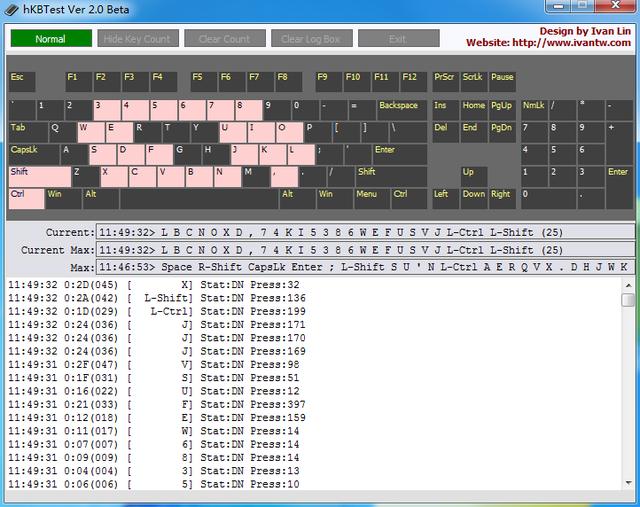This screenshot has height=507, width=640.
Task: Click the Hide Key Count button
Action: (138, 38)
